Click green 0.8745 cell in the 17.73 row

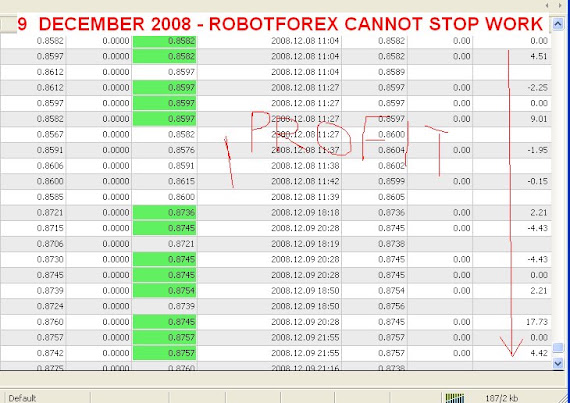point(164,322)
